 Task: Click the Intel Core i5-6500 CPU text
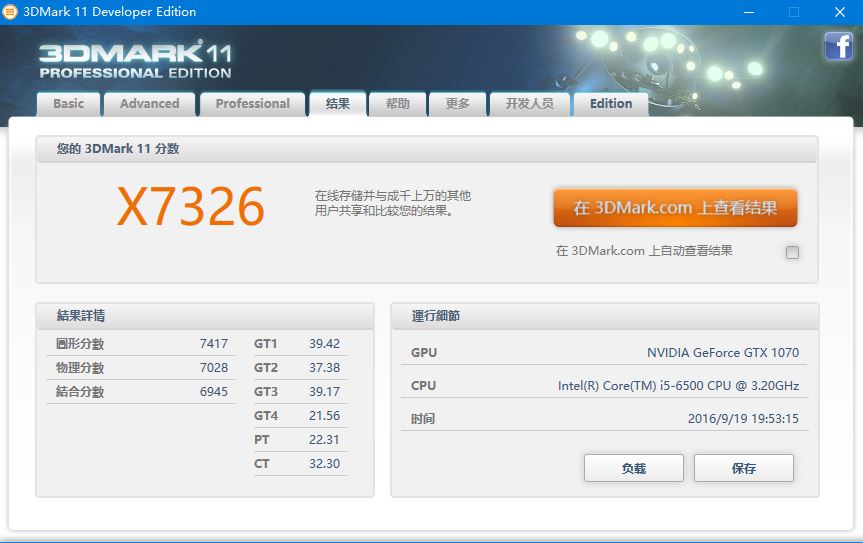click(x=678, y=386)
